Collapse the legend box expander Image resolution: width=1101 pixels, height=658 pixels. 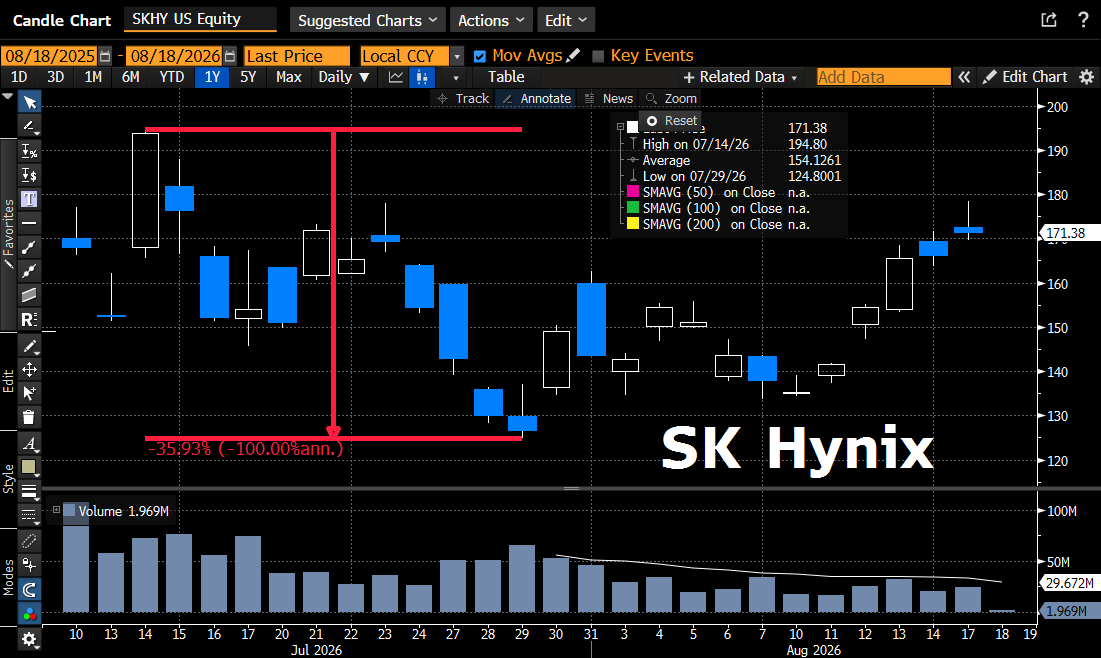point(620,127)
